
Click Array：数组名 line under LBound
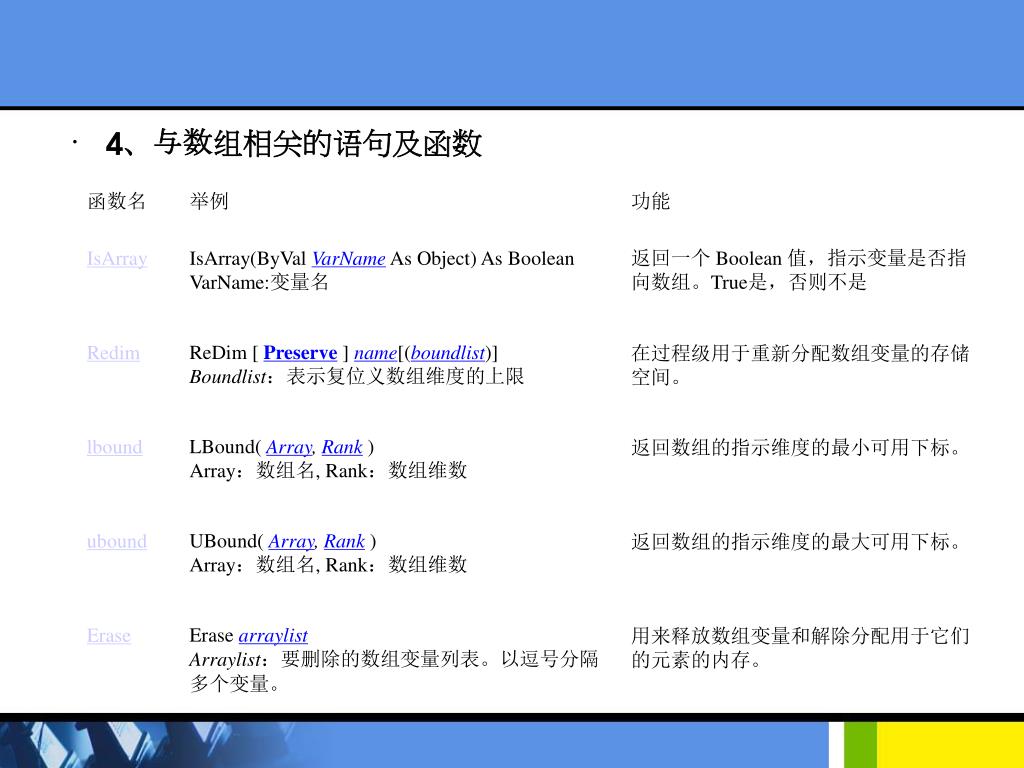[x=328, y=471]
